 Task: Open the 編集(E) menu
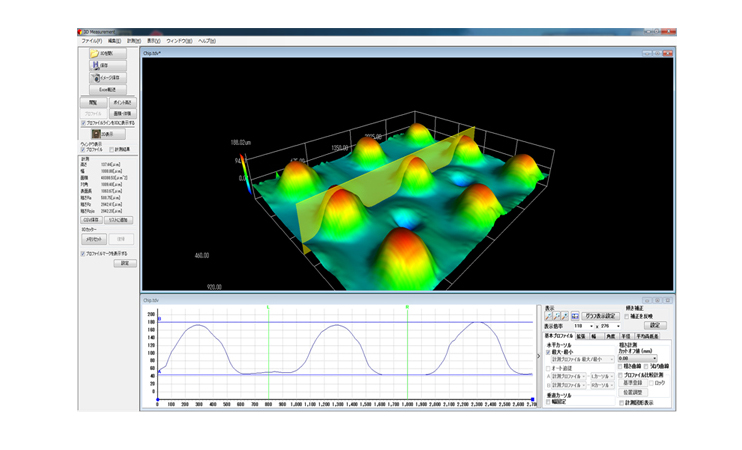pyautogui.click(x=115, y=41)
